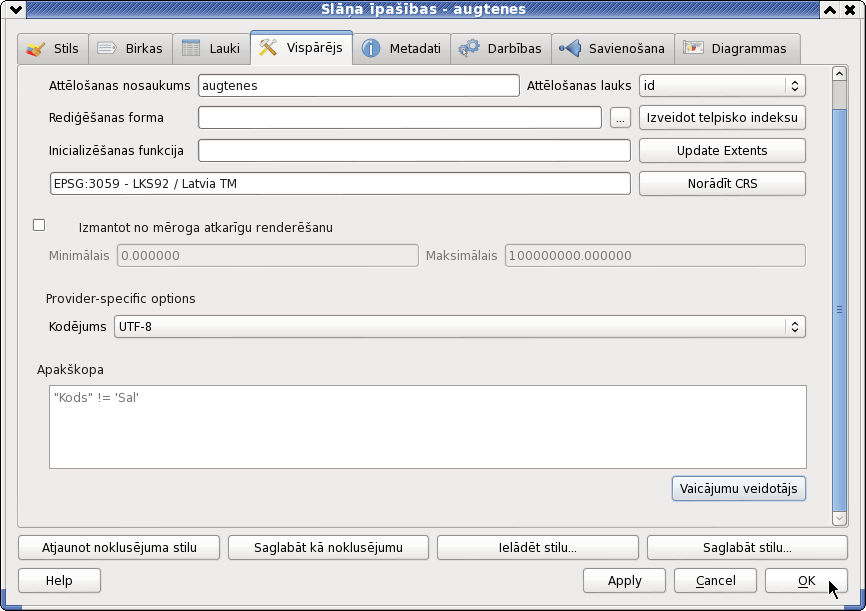Click the chart Diagrammas icon
Image resolution: width=866 pixels, height=611 pixels.
pyautogui.click(x=693, y=48)
